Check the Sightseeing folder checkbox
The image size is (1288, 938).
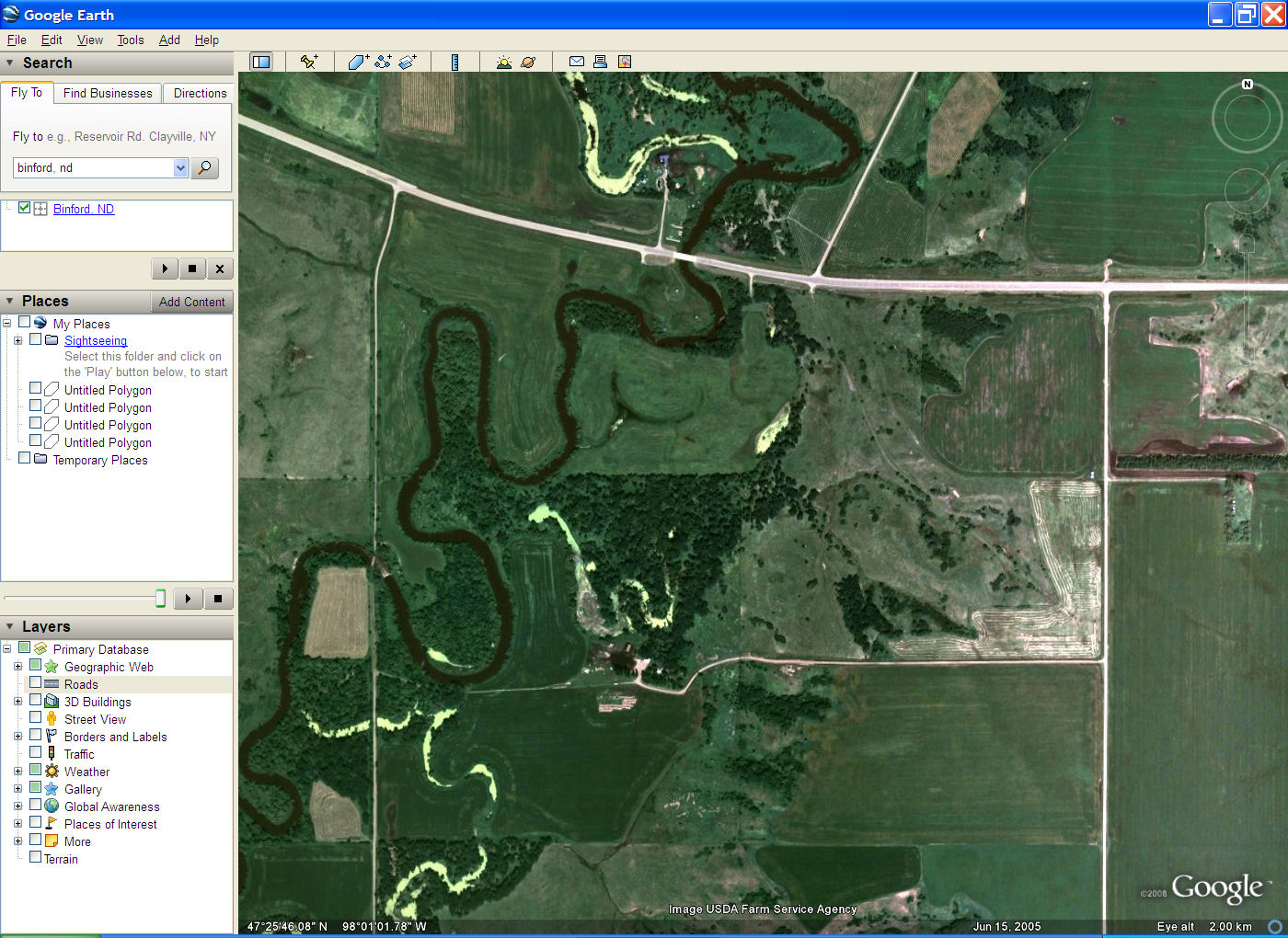(x=35, y=339)
